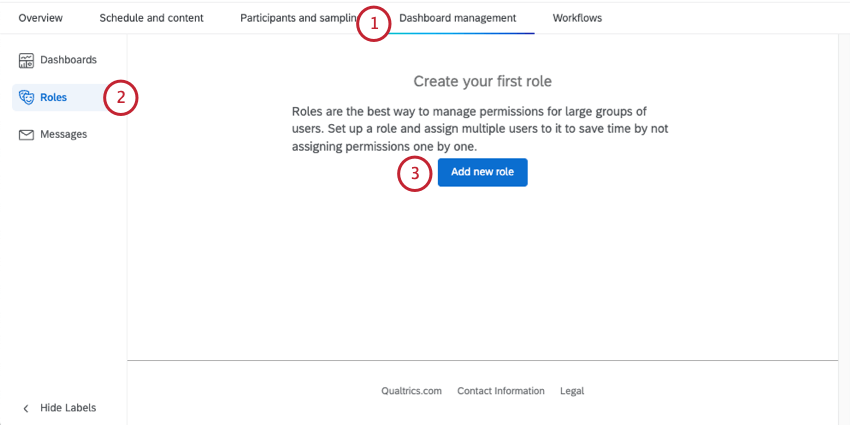The height and width of the screenshot is (425, 850).
Task: Open the Legal footer link
Action: click(572, 391)
